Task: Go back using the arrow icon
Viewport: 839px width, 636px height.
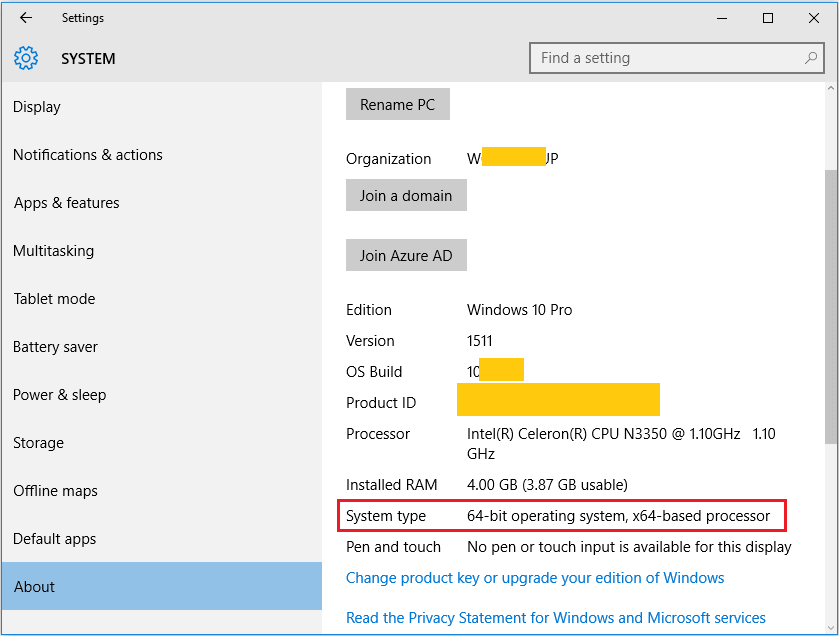Action: click(26, 18)
